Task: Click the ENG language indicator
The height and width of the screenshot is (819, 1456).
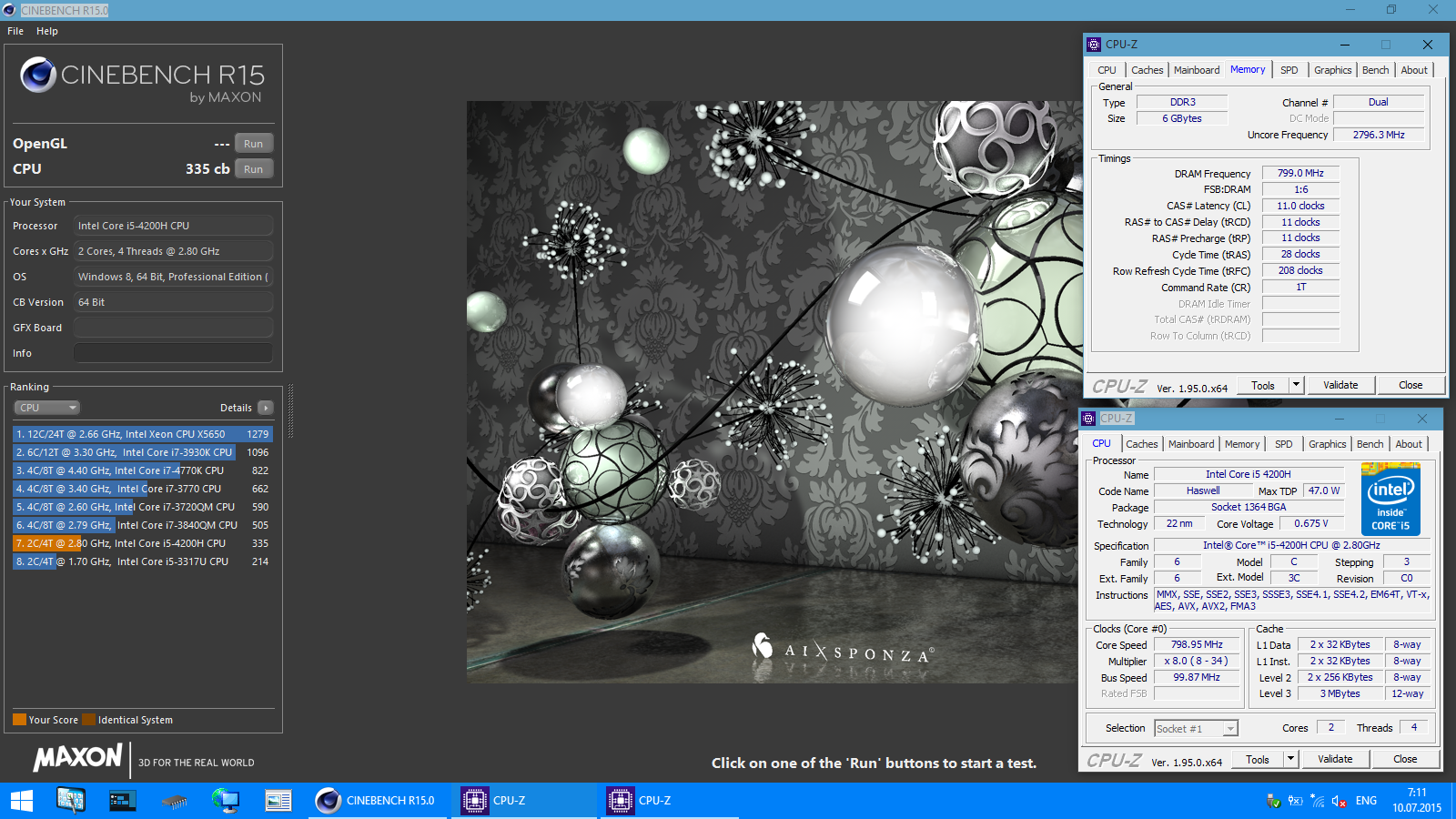Action: coord(1366,801)
